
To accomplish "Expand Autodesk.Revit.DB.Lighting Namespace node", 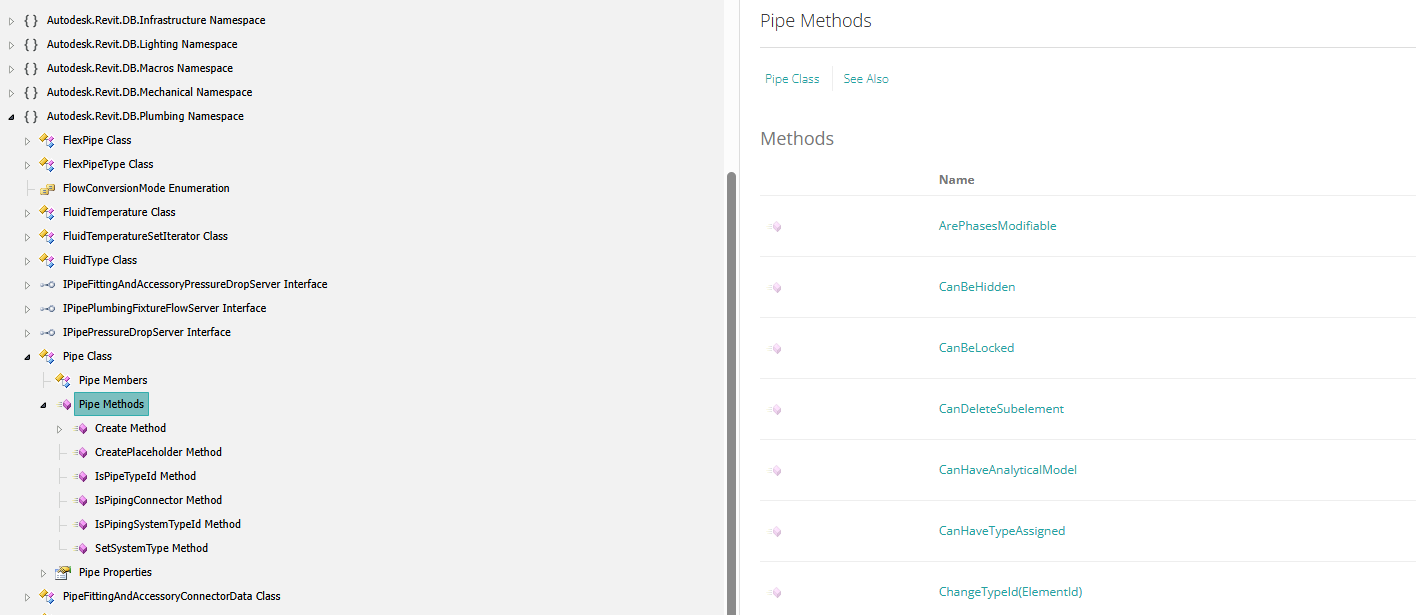I will (11, 44).
